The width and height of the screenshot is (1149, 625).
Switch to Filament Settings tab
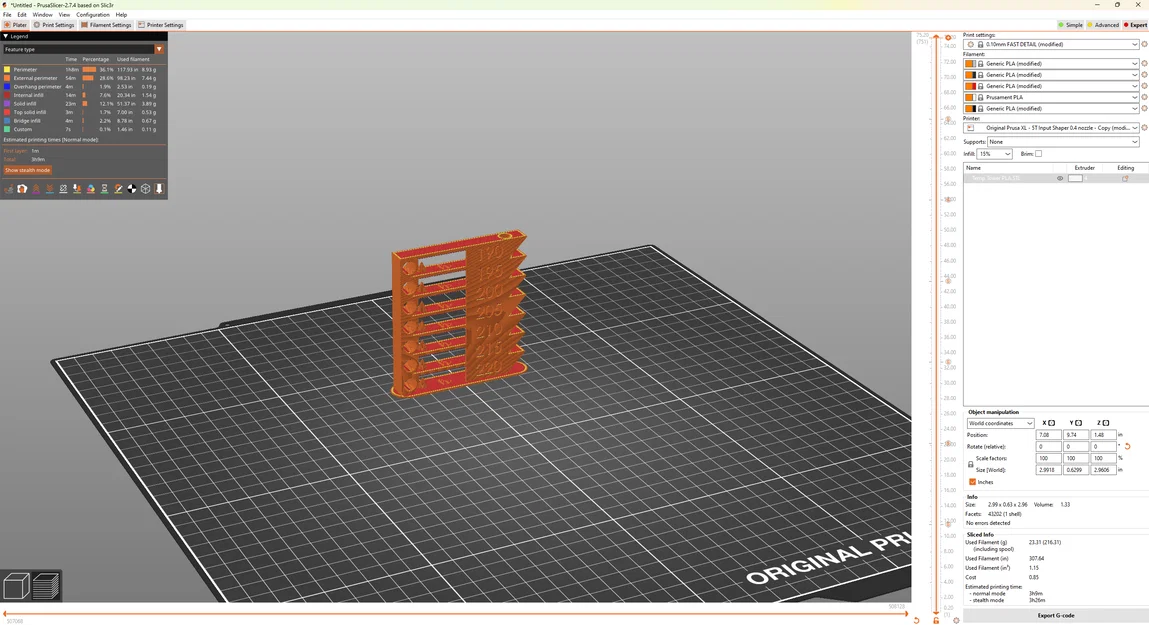(106, 25)
